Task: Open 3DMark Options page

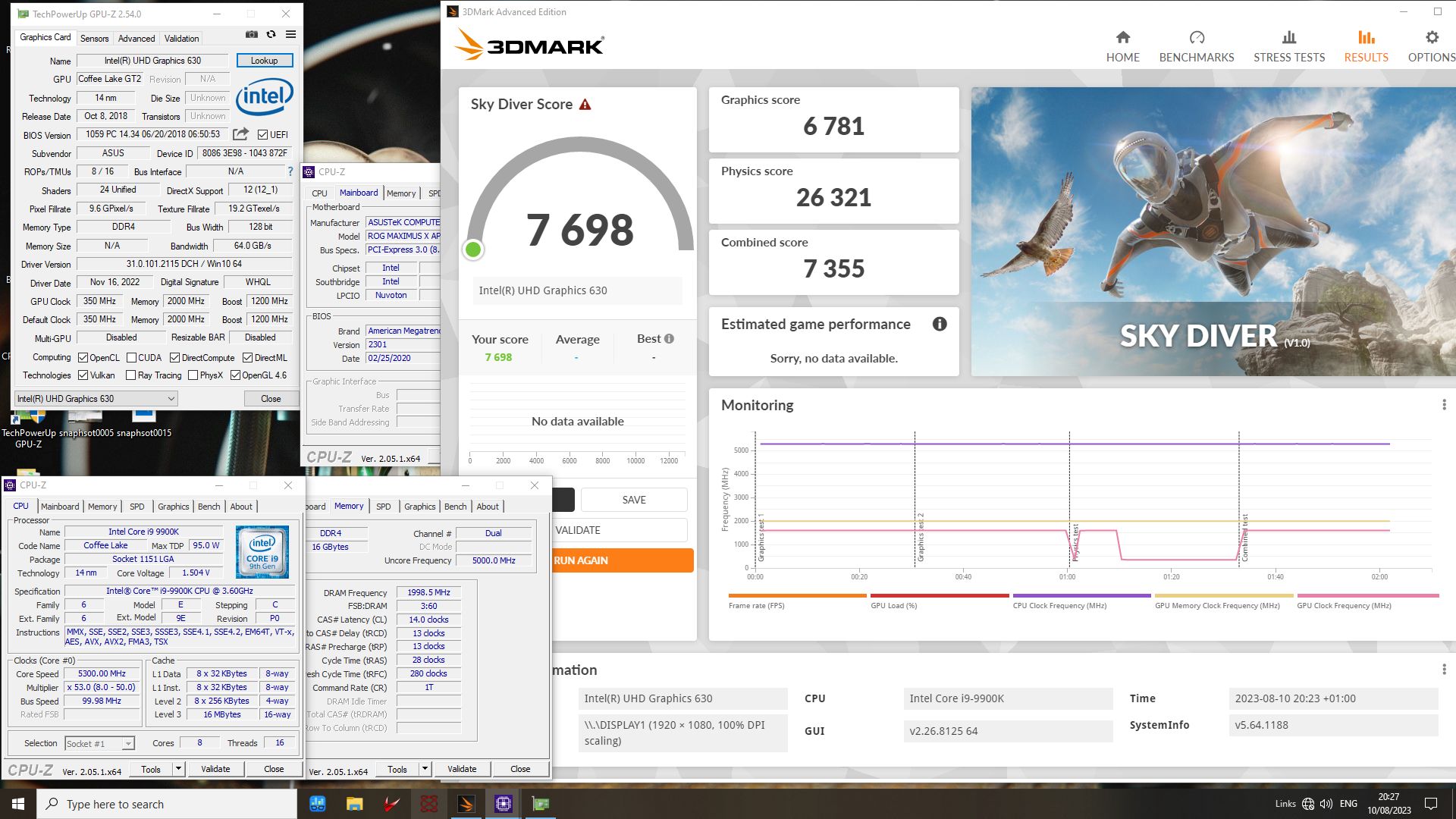Action: coord(1431,46)
